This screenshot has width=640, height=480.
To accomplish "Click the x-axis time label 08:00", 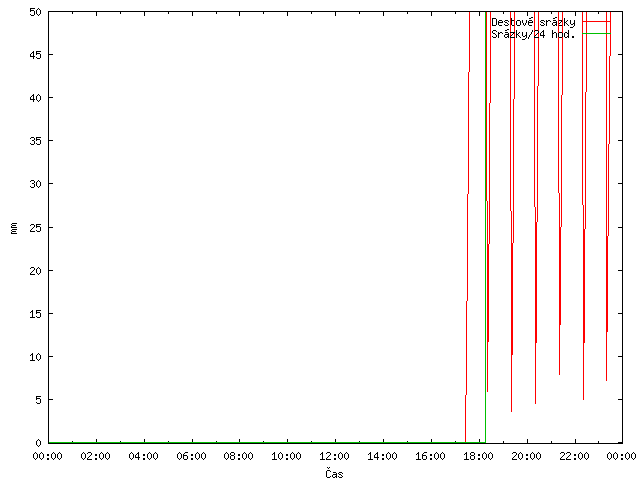I will [x=239, y=456].
